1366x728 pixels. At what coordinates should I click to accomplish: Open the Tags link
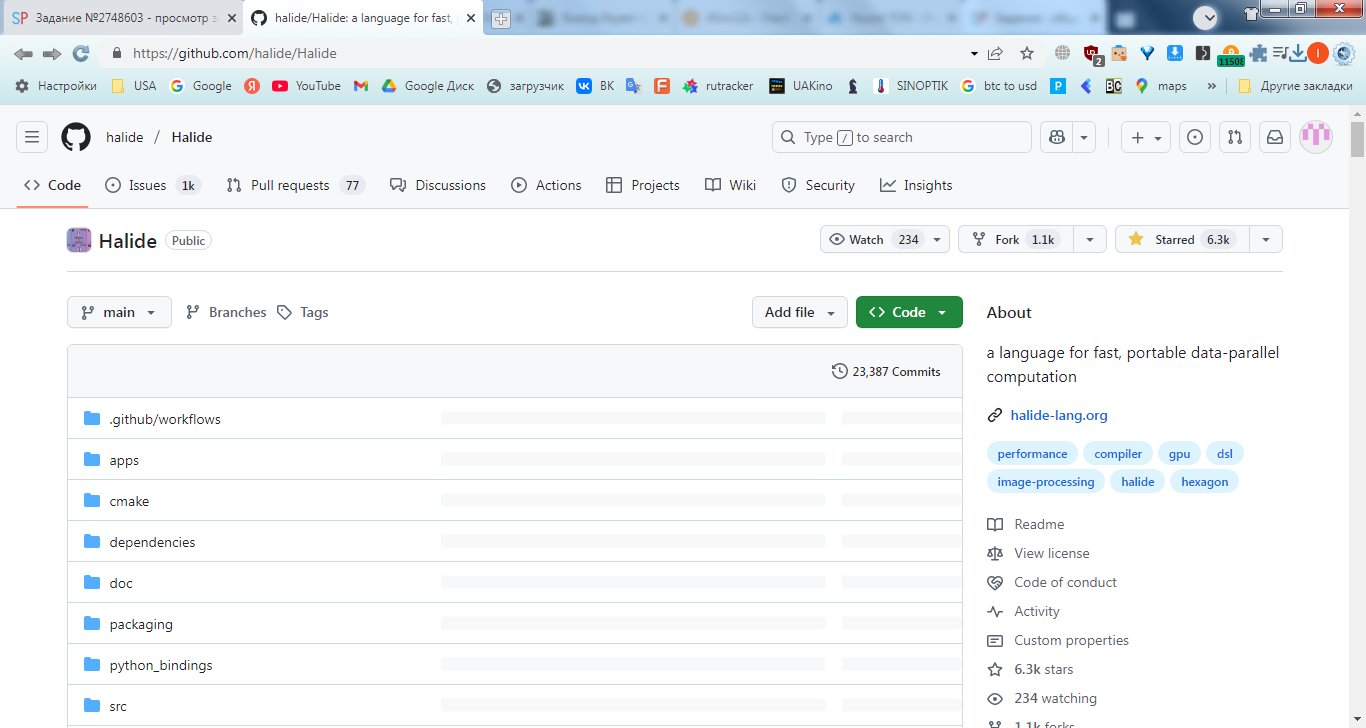tap(303, 312)
